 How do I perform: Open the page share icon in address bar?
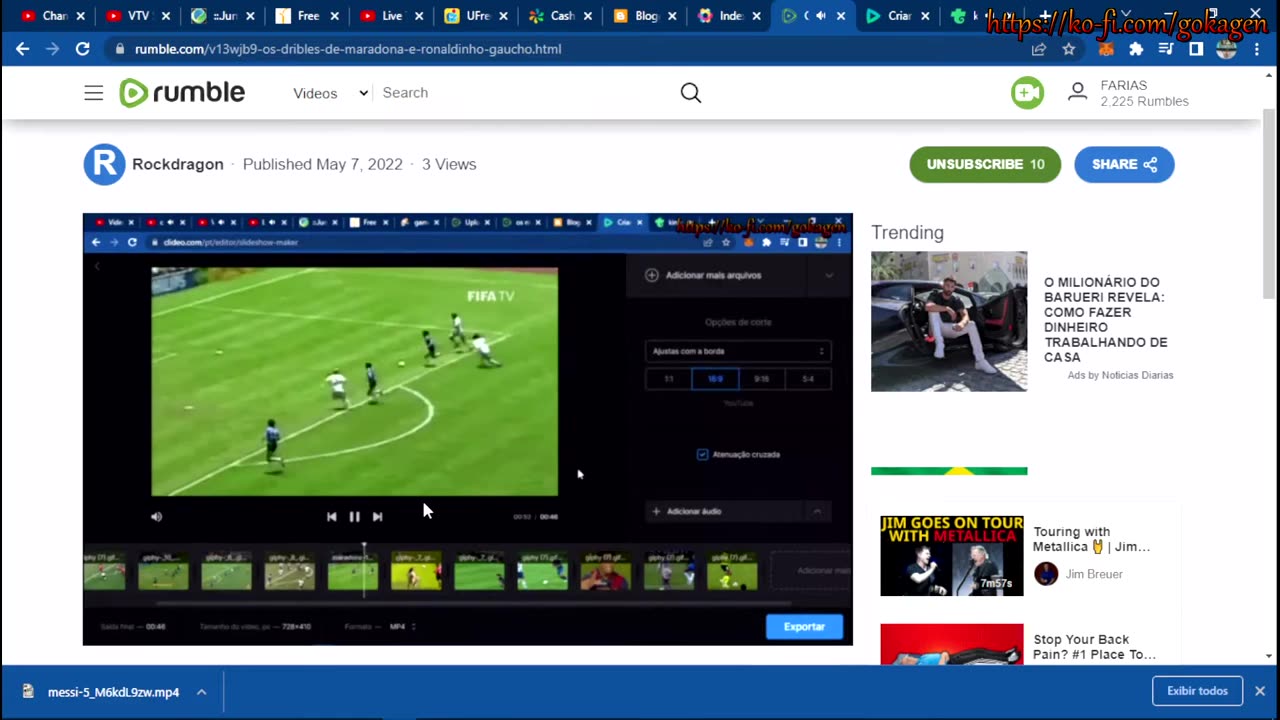coord(1039,49)
